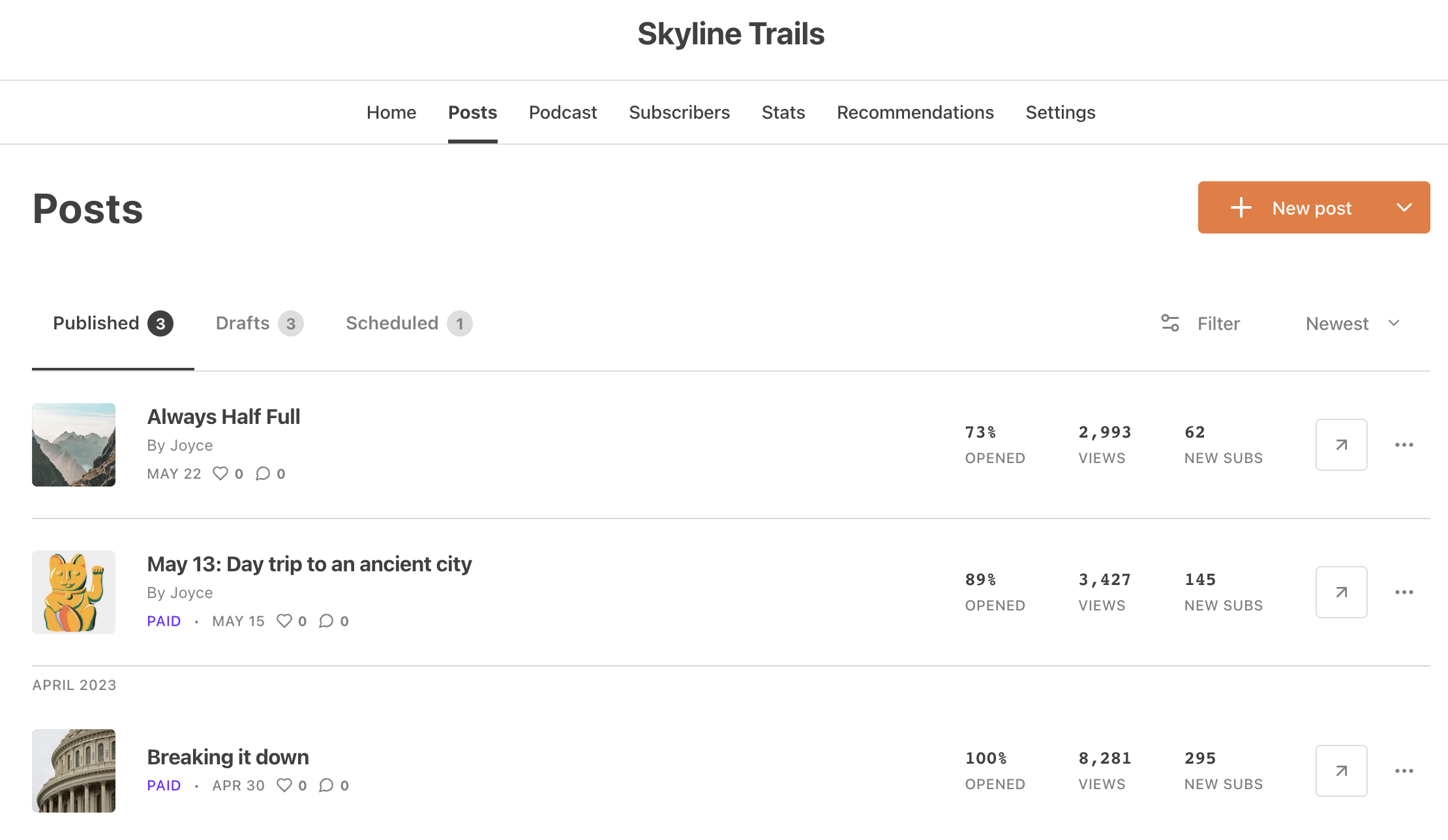
Task: Open the Stats navigation item
Action: [783, 112]
